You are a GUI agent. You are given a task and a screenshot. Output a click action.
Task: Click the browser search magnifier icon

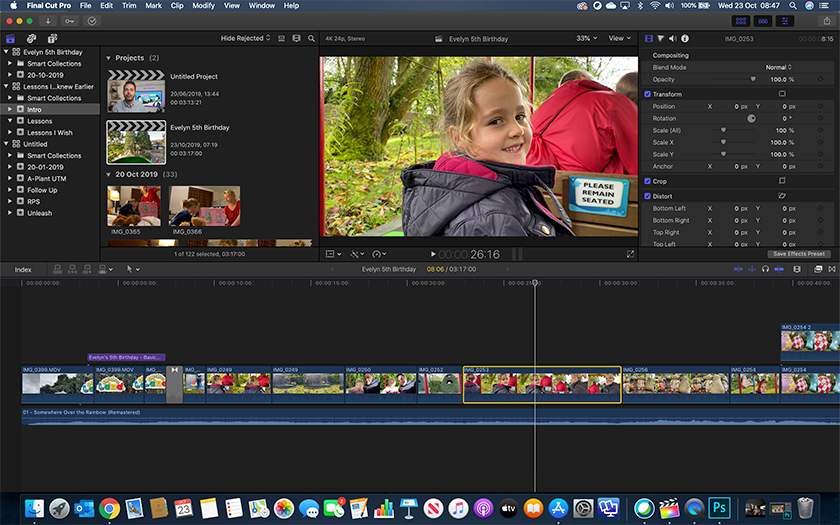coord(312,38)
